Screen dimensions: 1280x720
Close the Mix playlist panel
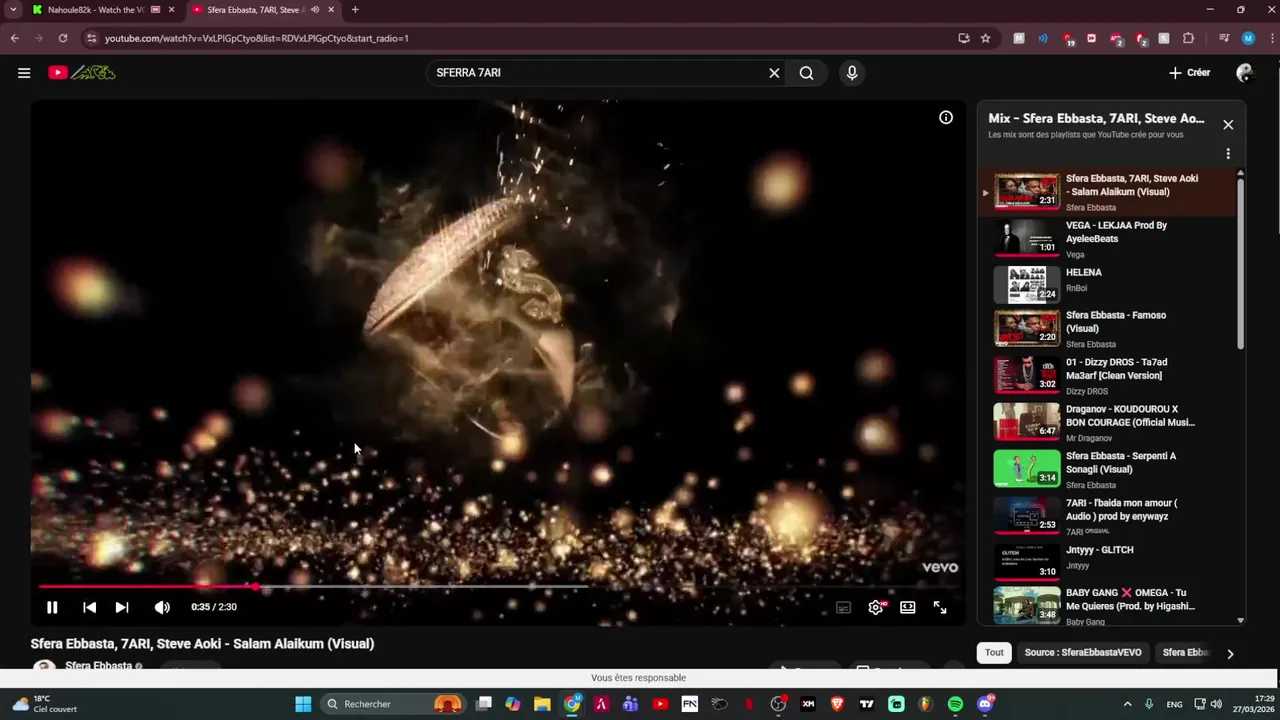[x=1228, y=125]
